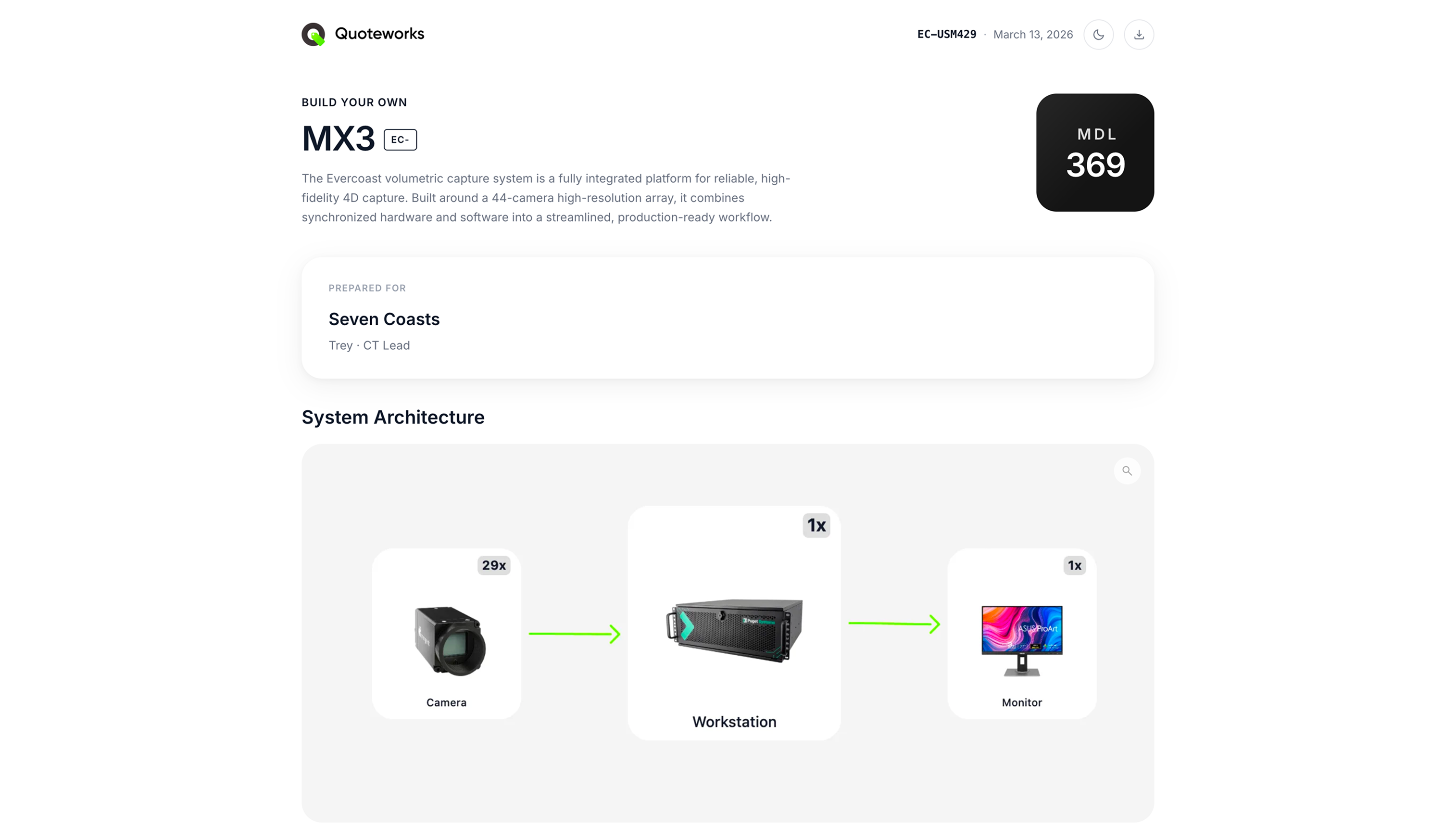Viewport: 1456px width, 839px height.
Task: Click the System Architecture heading
Action: pyautogui.click(x=393, y=417)
